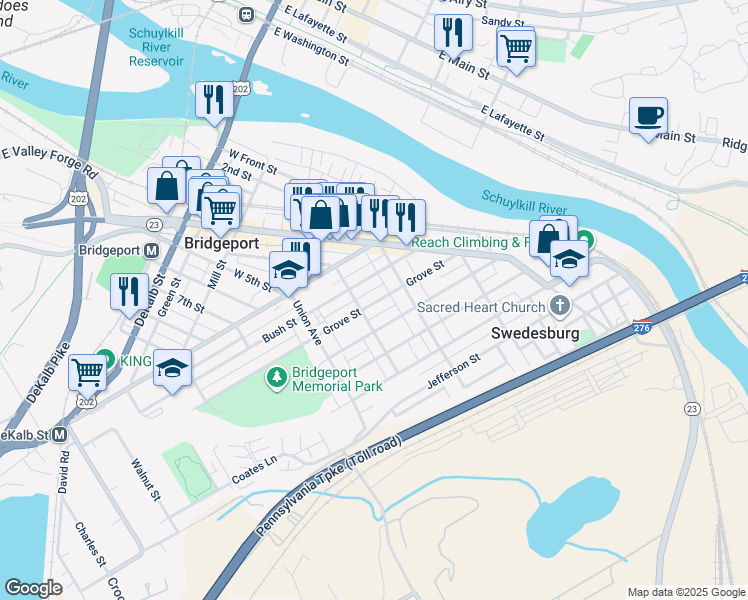Select school marker on Union Ave
The height and width of the screenshot is (600, 748).
[288, 271]
